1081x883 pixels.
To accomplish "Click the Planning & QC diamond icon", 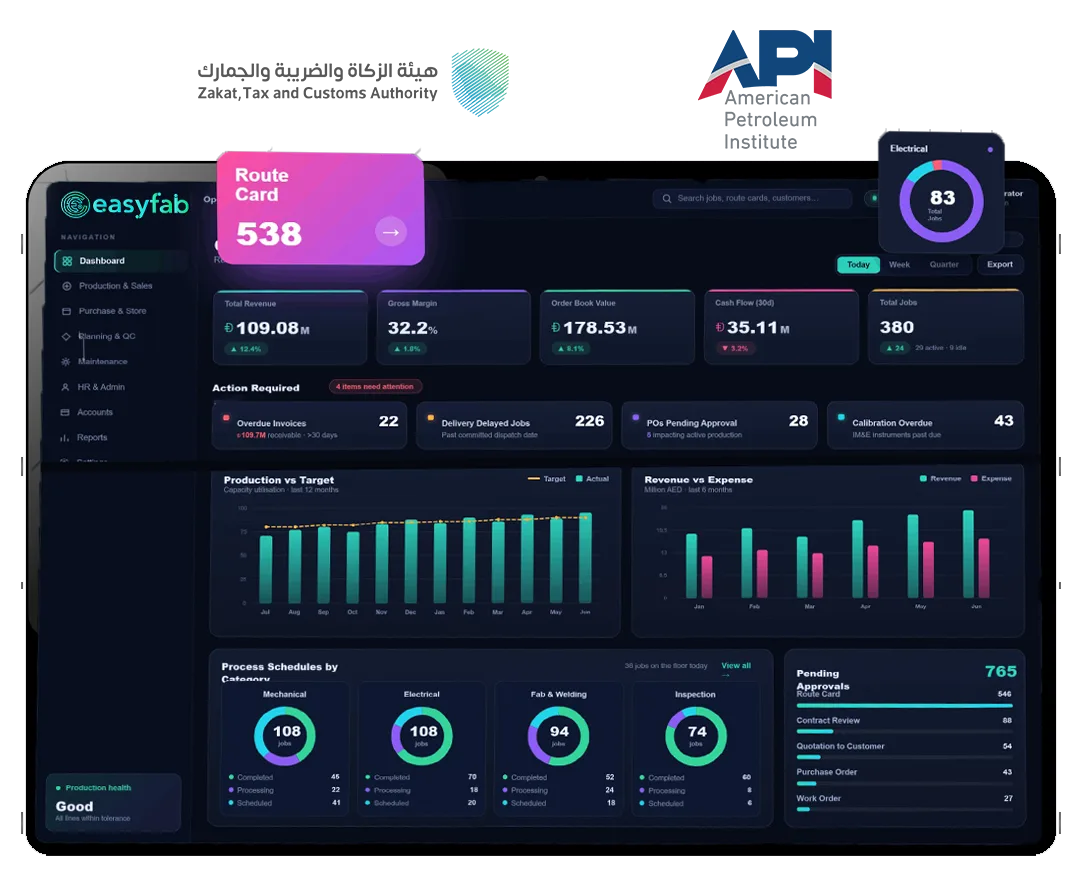I will tap(66, 336).
